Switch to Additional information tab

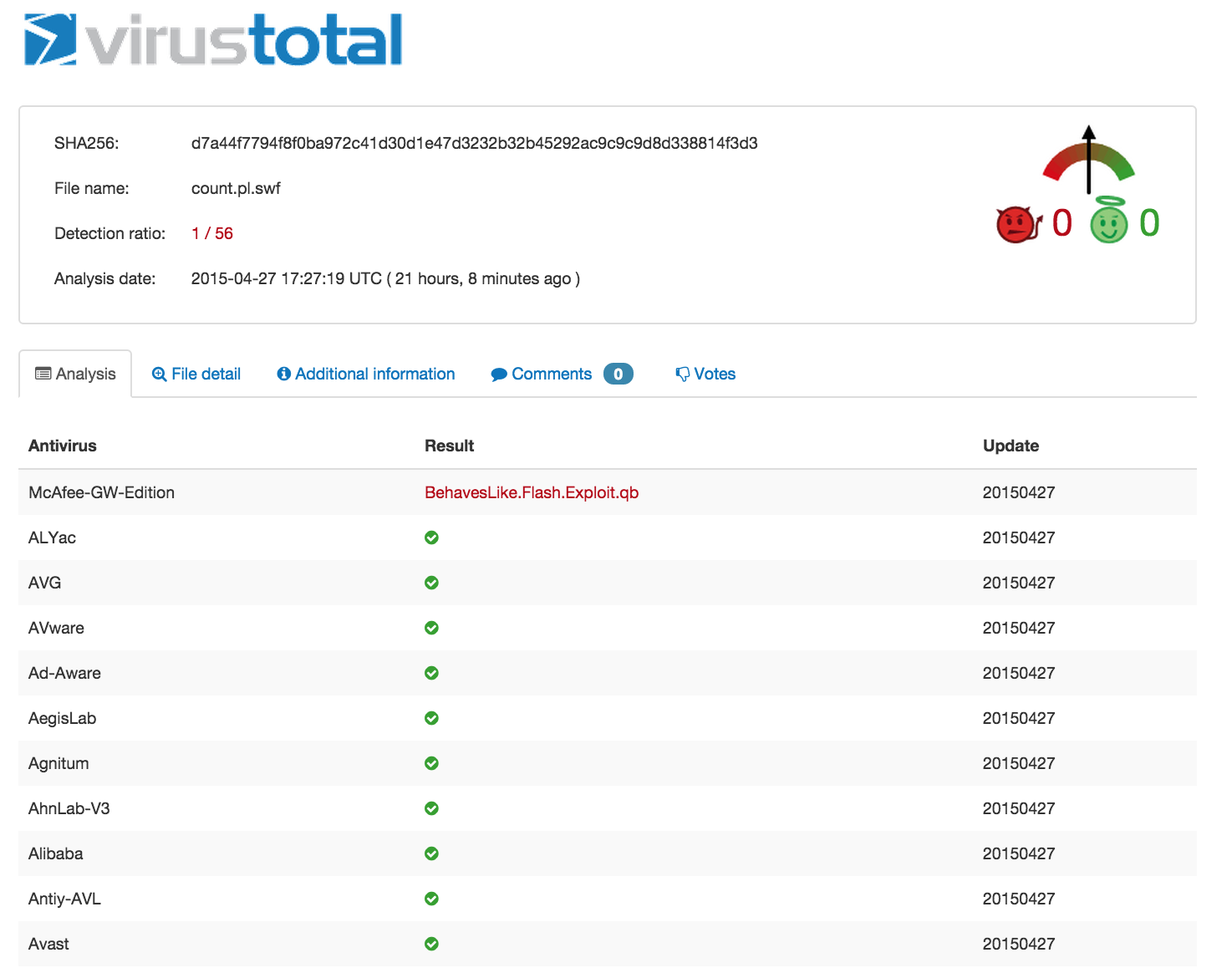point(366,374)
